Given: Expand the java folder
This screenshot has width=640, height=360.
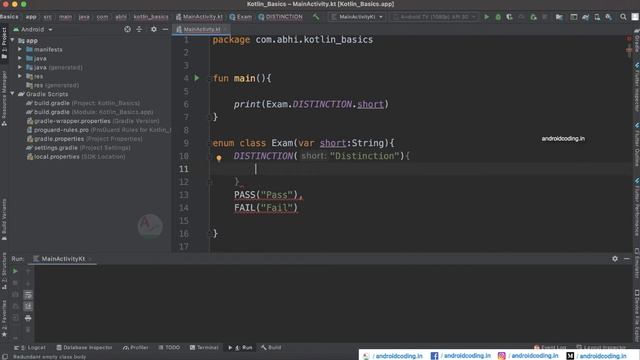Looking at the screenshot, I should click(20, 58).
